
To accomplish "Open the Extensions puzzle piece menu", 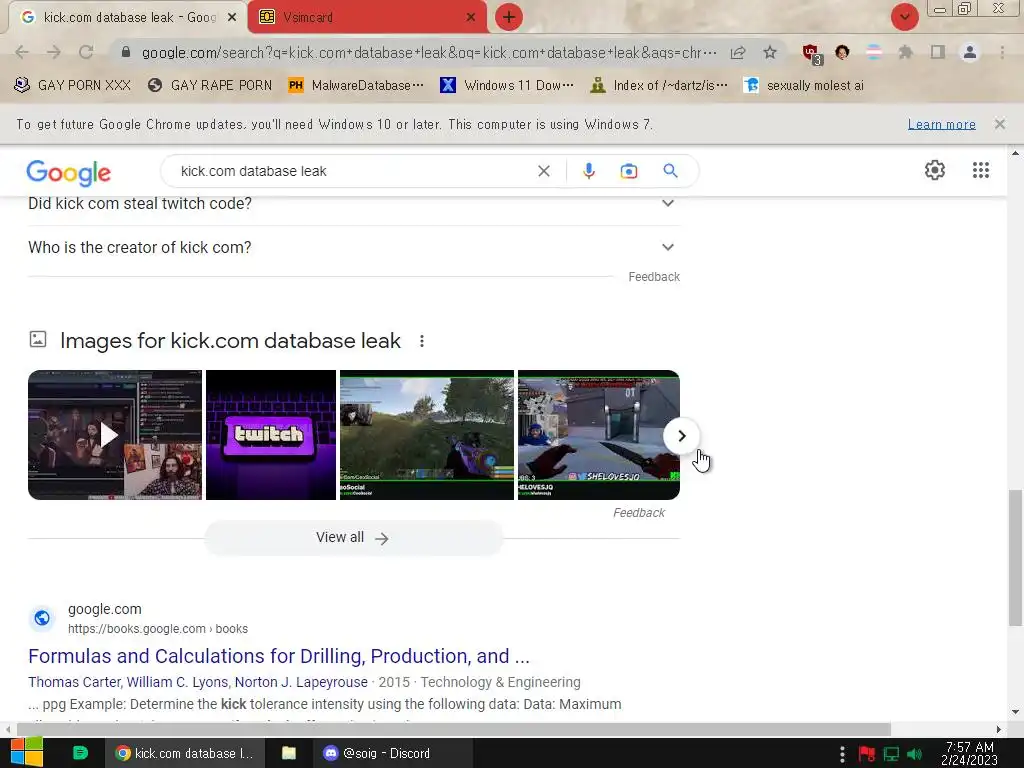I will [x=905, y=52].
